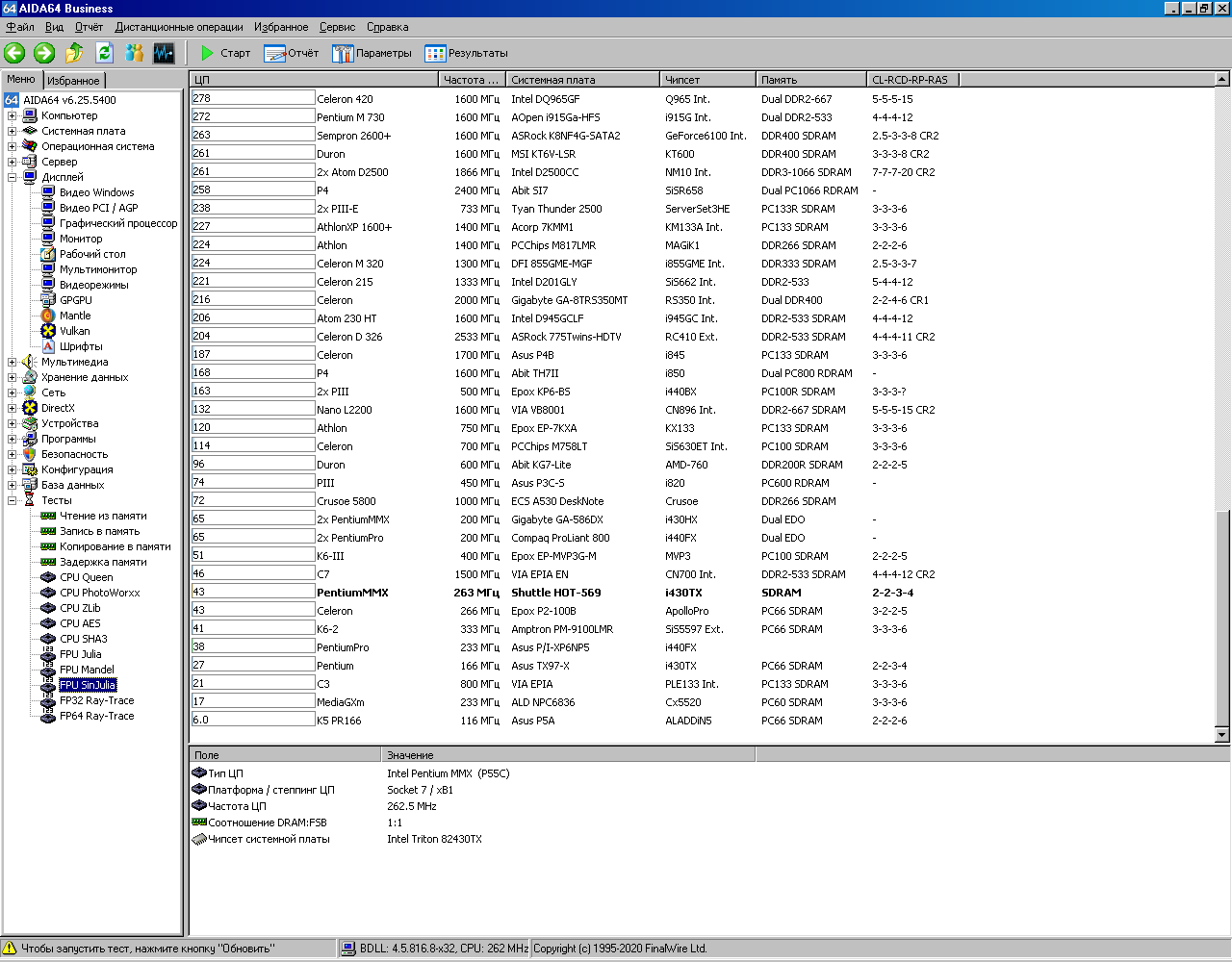
Task: Collapse the Тесты tree node
Action: pyautogui.click(x=12, y=500)
